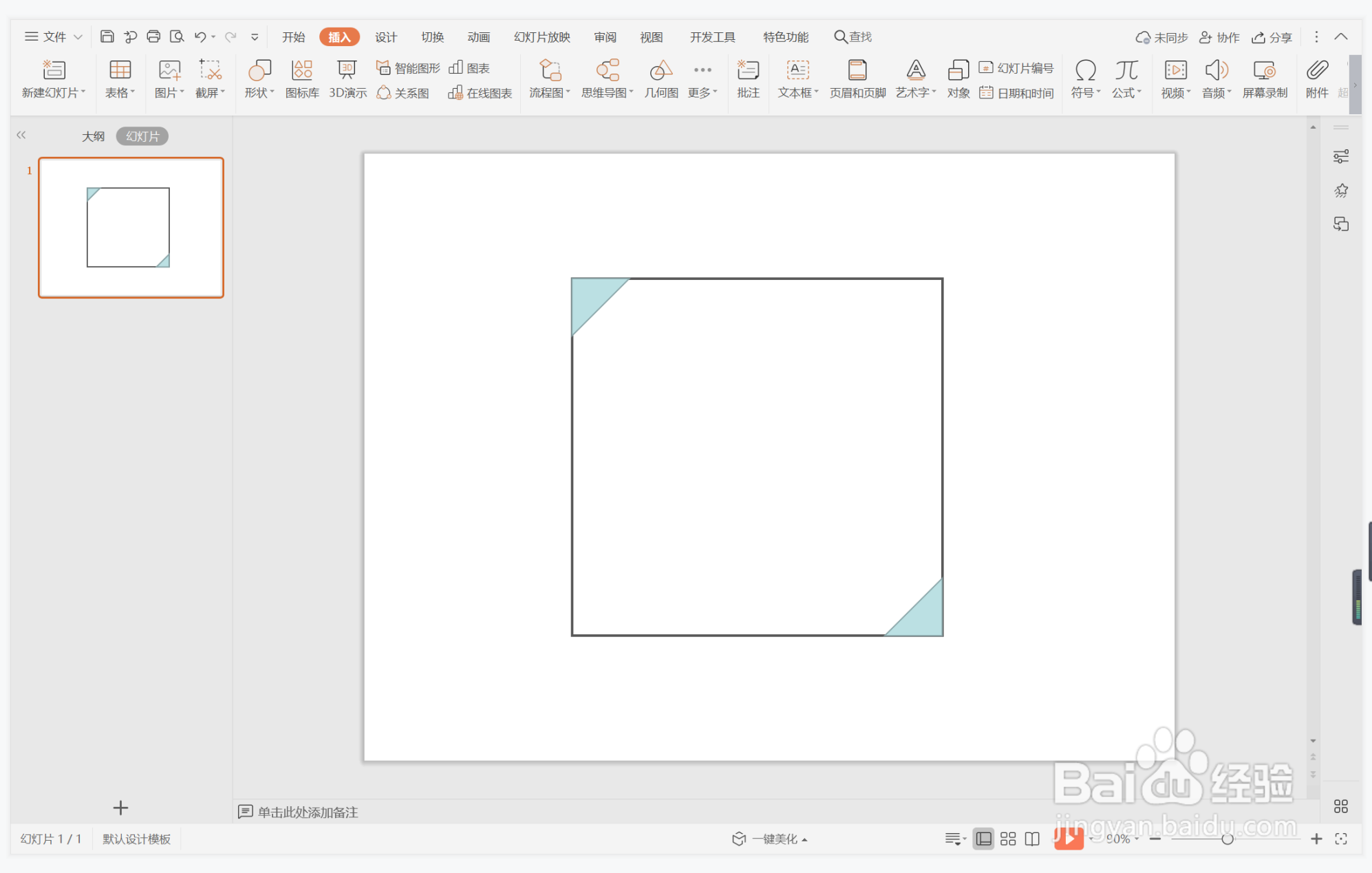Click the zoom slider handle
This screenshot has width=1372, height=873.
pyautogui.click(x=1227, y=839)
